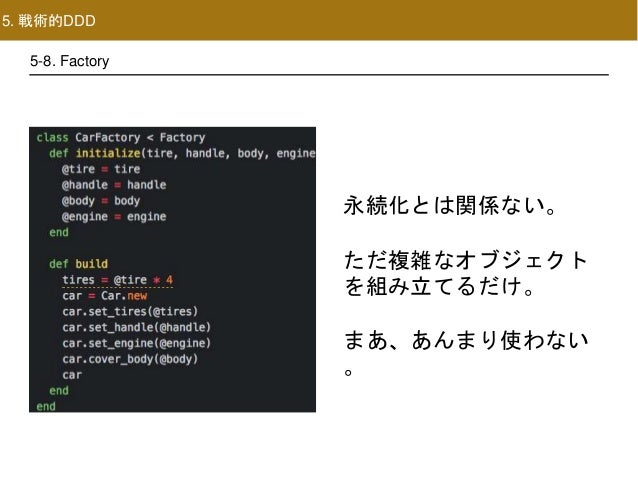Click 'car.set_tires(@tires)' in the code

point(130,311)
